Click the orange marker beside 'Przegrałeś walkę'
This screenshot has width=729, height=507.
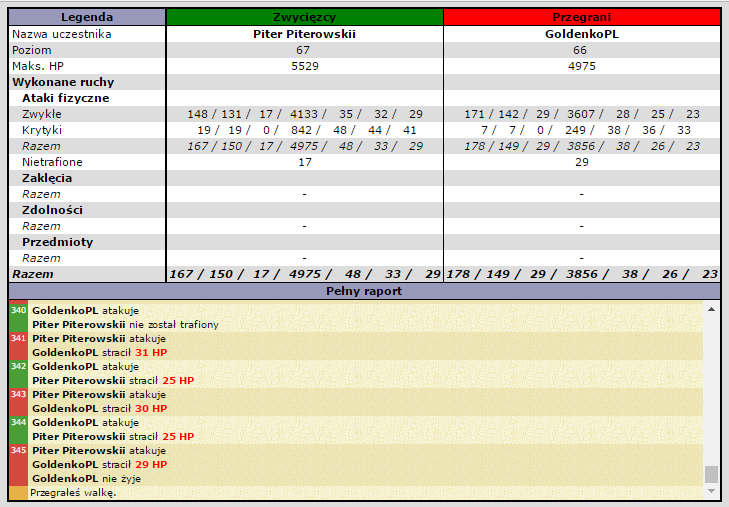click(18, 493)
